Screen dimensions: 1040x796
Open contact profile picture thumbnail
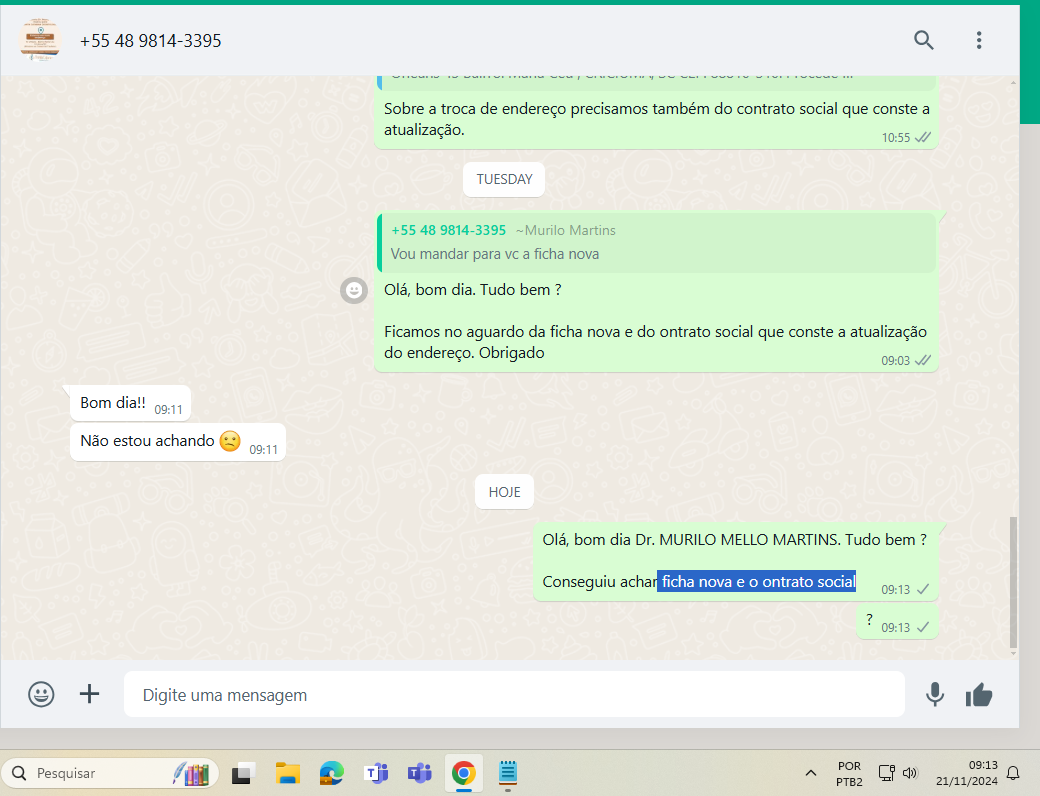click(x=40, y=40)
